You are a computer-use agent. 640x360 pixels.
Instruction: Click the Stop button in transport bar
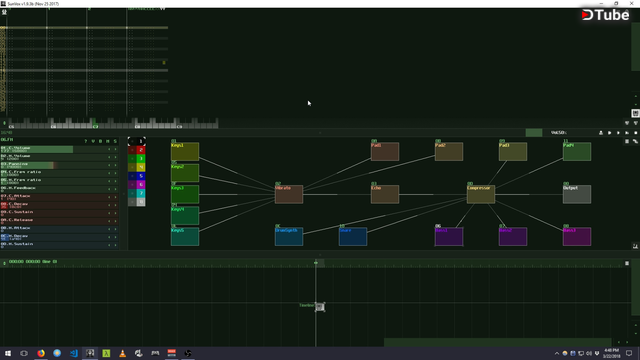coord(636,133)
